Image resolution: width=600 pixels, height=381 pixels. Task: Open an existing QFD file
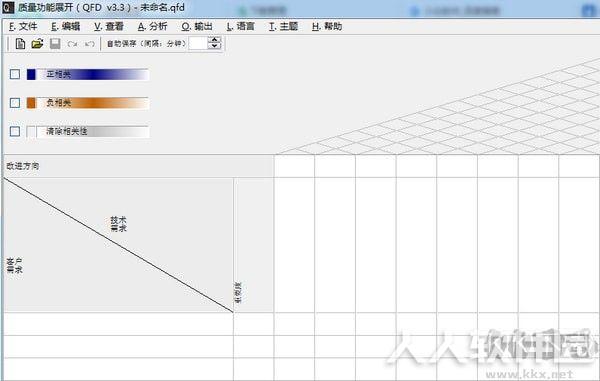[37, 44]
